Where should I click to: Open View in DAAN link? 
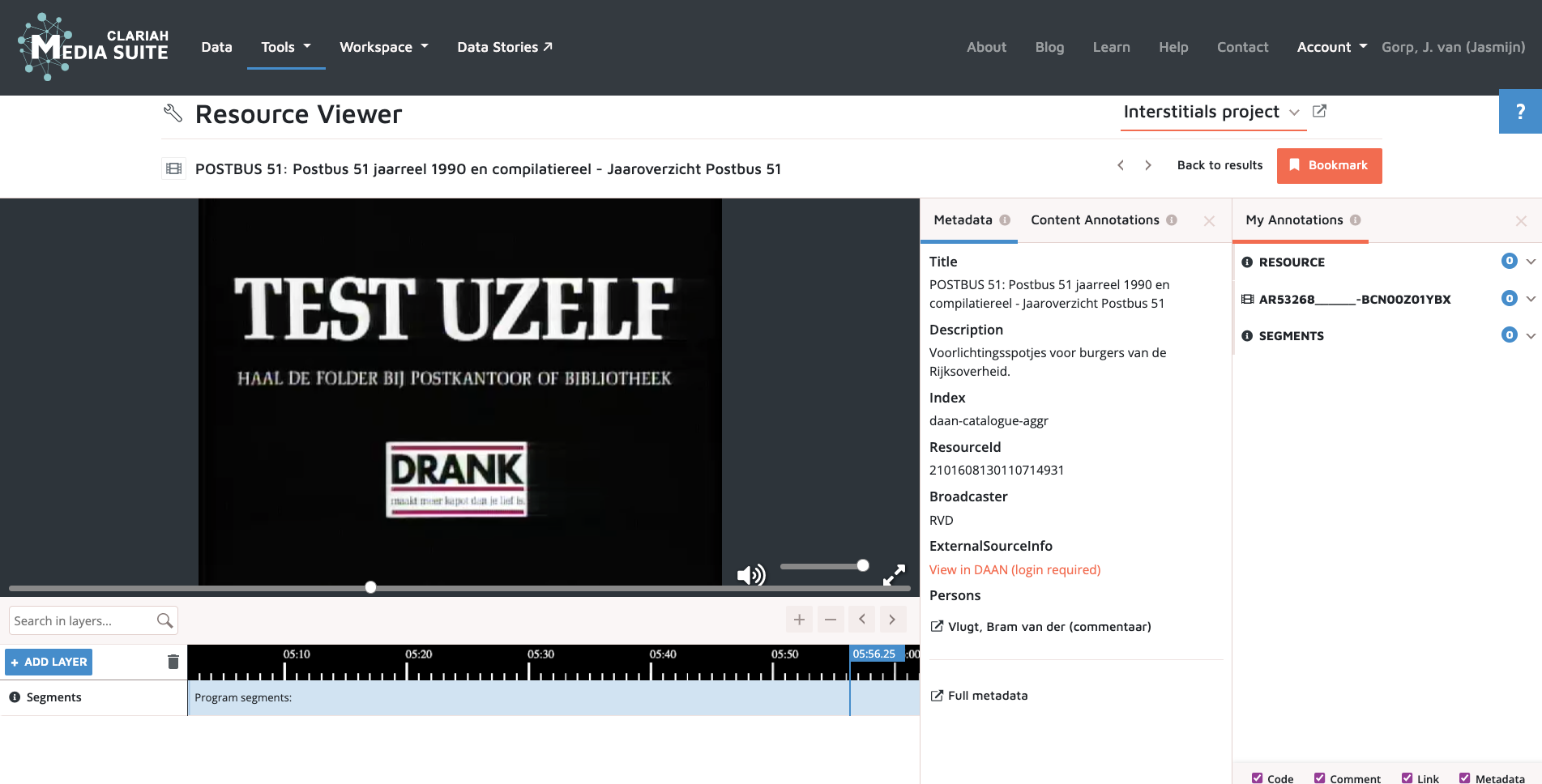coord(1014,570)
